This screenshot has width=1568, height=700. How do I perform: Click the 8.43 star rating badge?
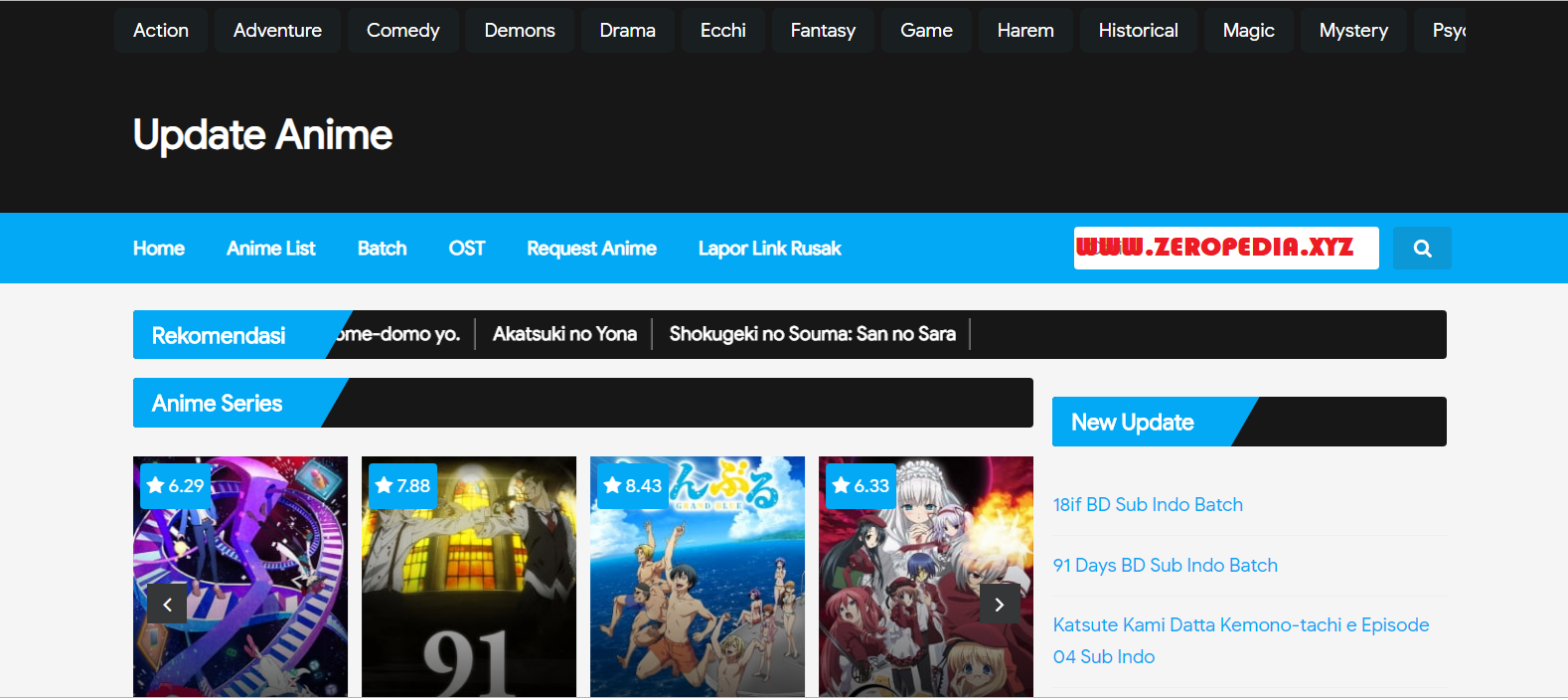tap(633, 486)
